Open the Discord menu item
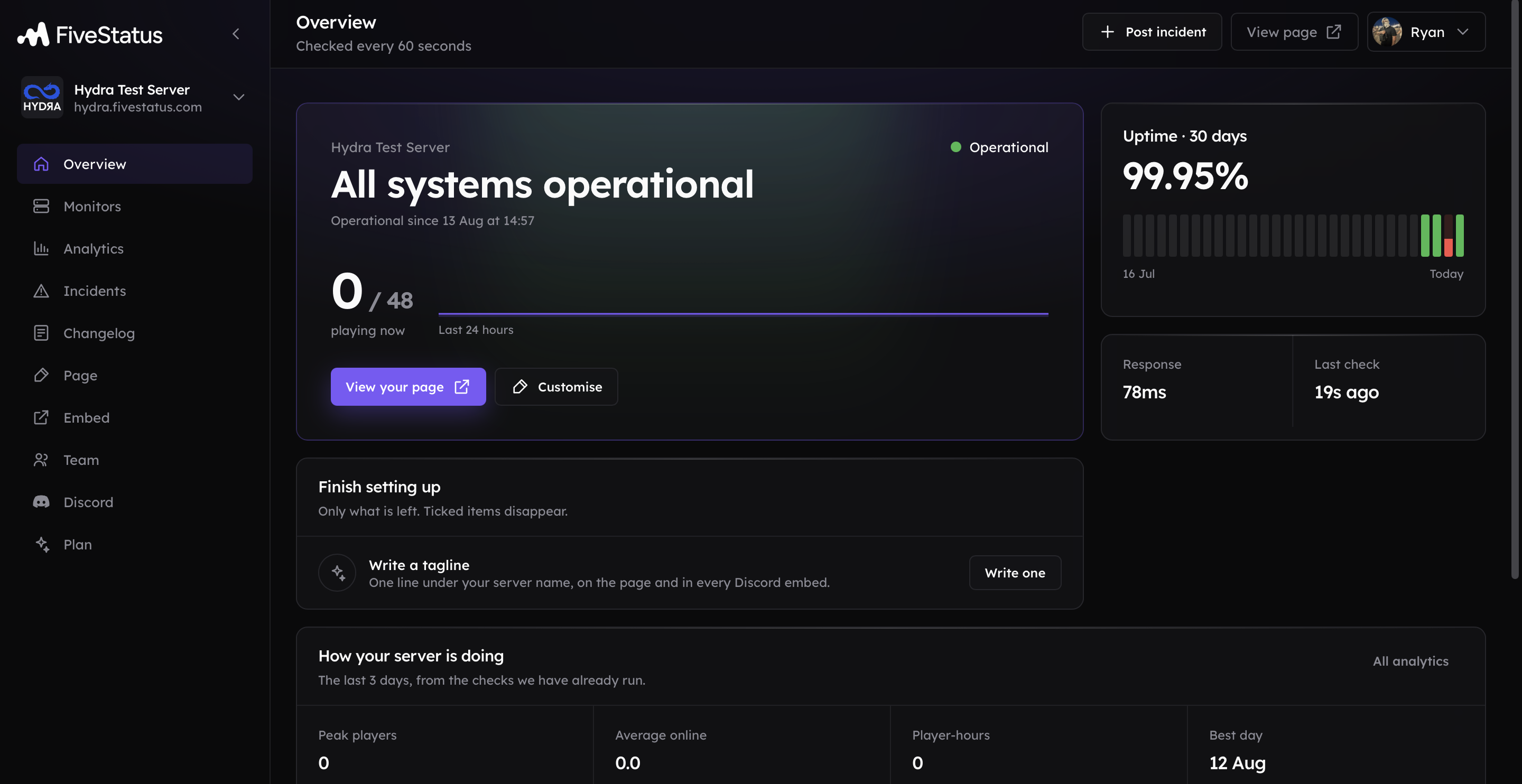1522x784 pixels. coord(135,502)
